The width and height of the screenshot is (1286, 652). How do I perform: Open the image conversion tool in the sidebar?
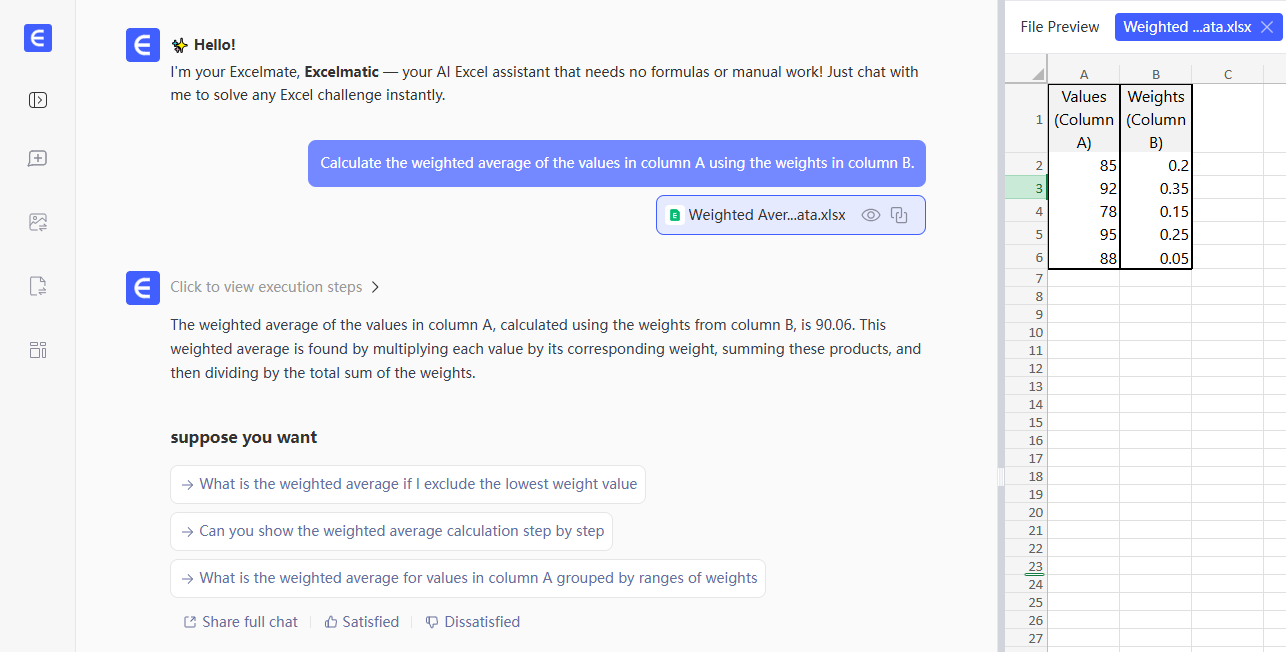38,222
